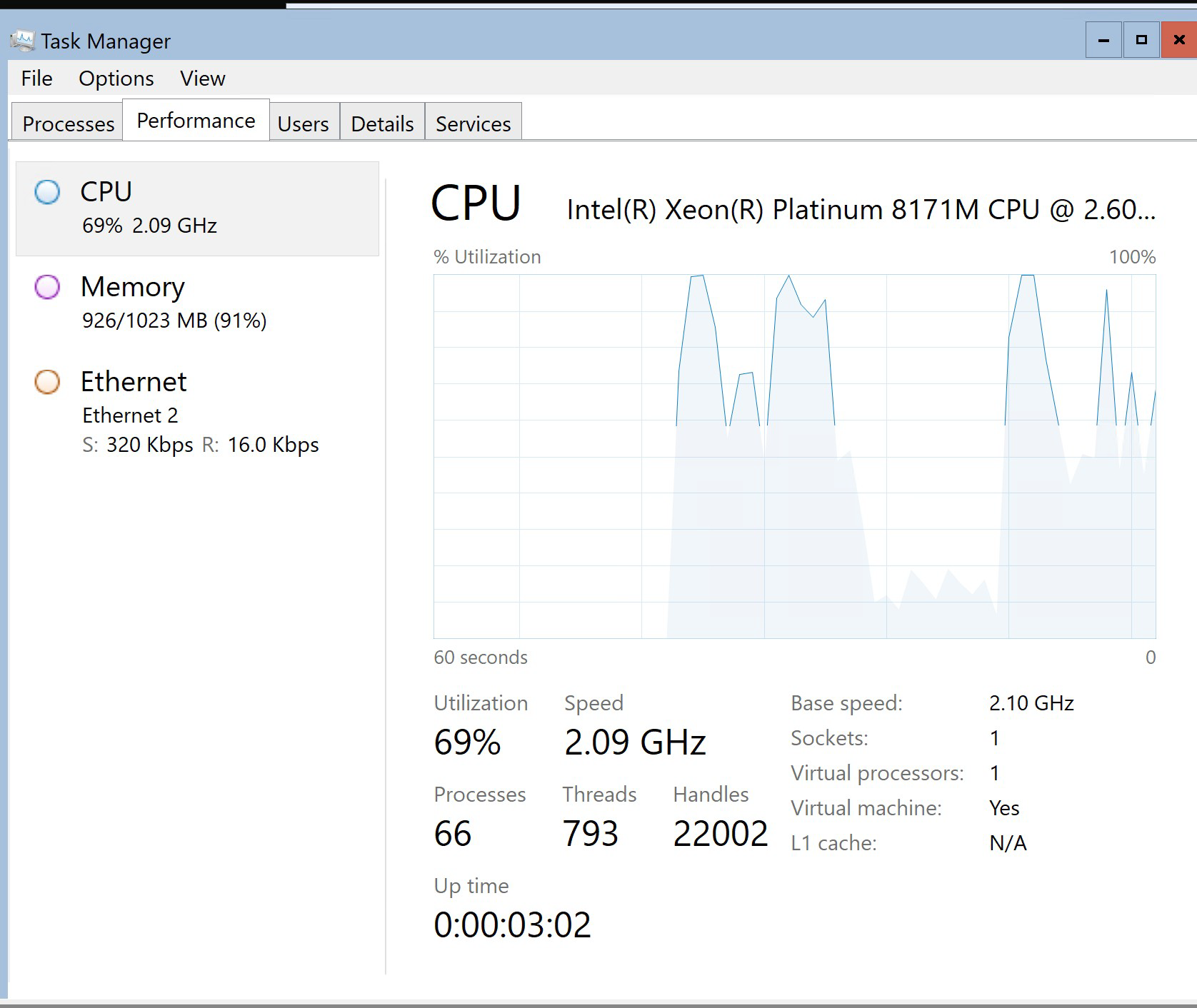The image size is (1197, 1008).
Task: Select the orange Ethernet circle icon
Action: 47,382
